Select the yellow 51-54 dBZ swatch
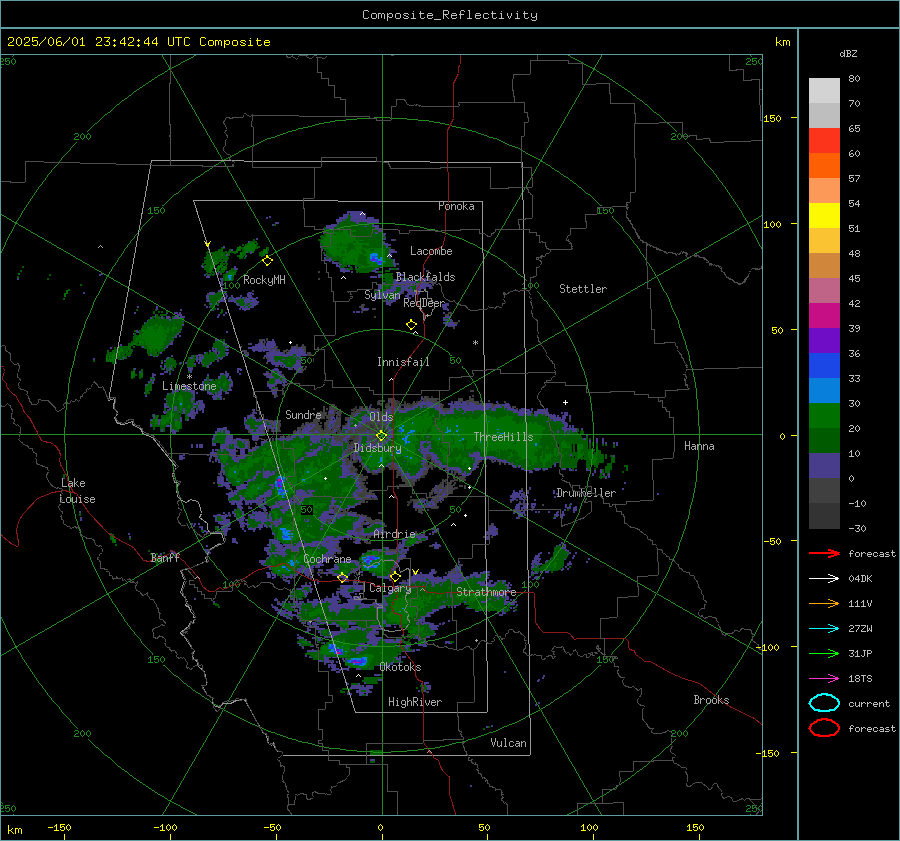This screenshot has height=841, width=900. pos(824,216)
